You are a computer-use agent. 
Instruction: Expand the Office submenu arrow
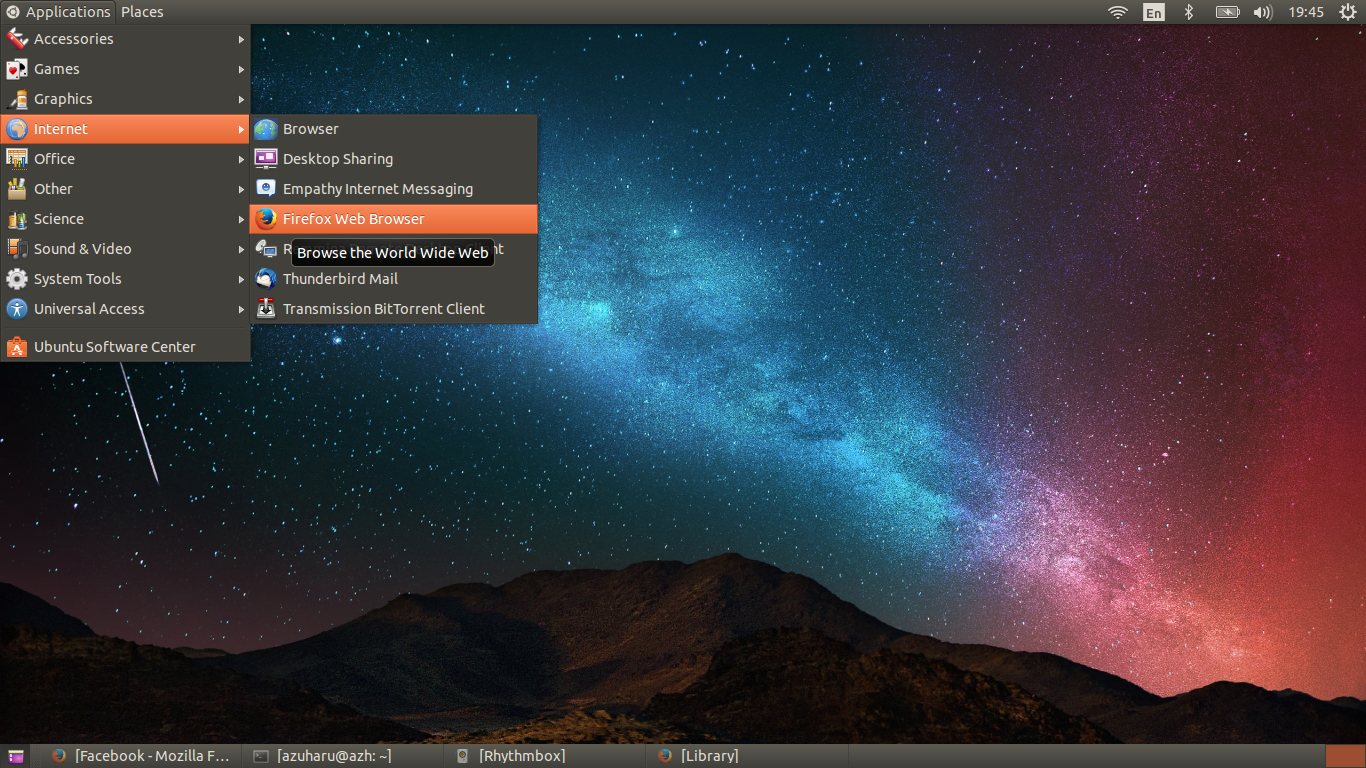(x=241, y=159)
